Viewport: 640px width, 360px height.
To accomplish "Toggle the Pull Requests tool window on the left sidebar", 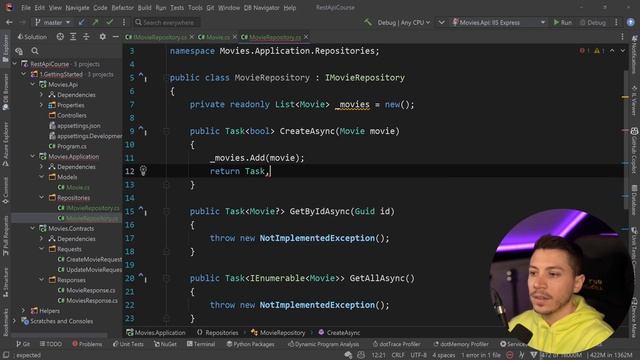I will click(x=5, y=236).
